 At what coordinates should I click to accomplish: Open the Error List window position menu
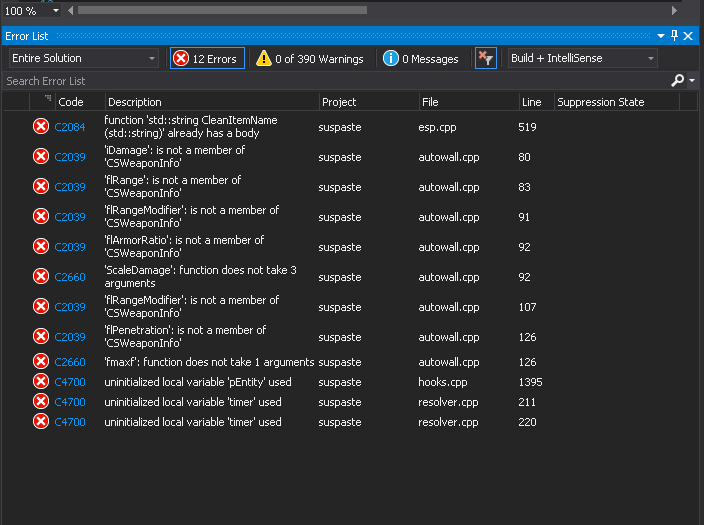(x=661, y=36)
